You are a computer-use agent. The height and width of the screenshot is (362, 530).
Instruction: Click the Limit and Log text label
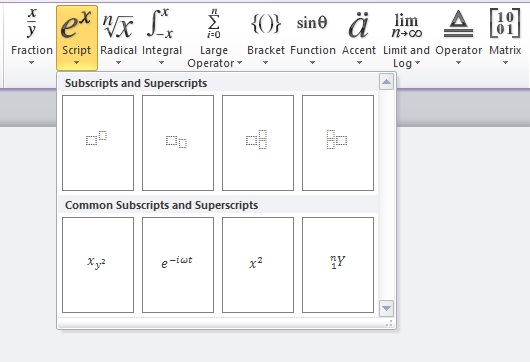[406, 57]
